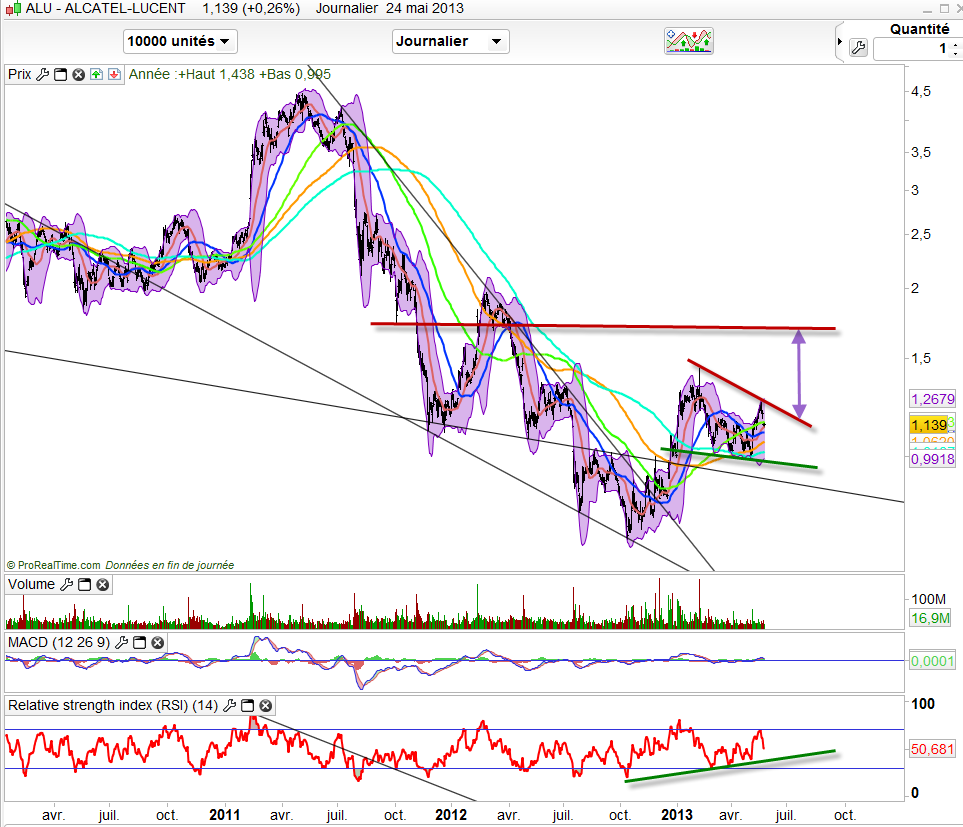963x827 pixels.
Task: Open MACD indicator wrench settings
Action: pyautogui.click(x=123, y=642)
